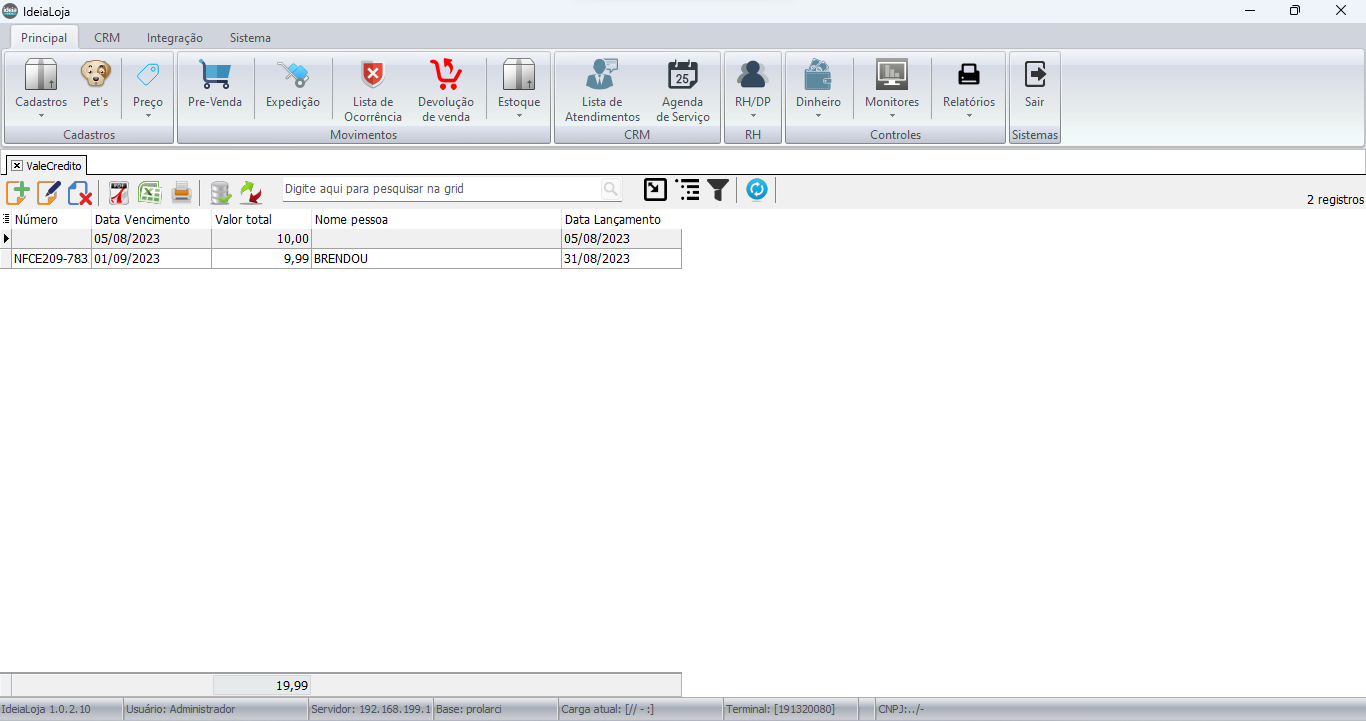
Task: Export the grid to Excel
Action: 150,191
